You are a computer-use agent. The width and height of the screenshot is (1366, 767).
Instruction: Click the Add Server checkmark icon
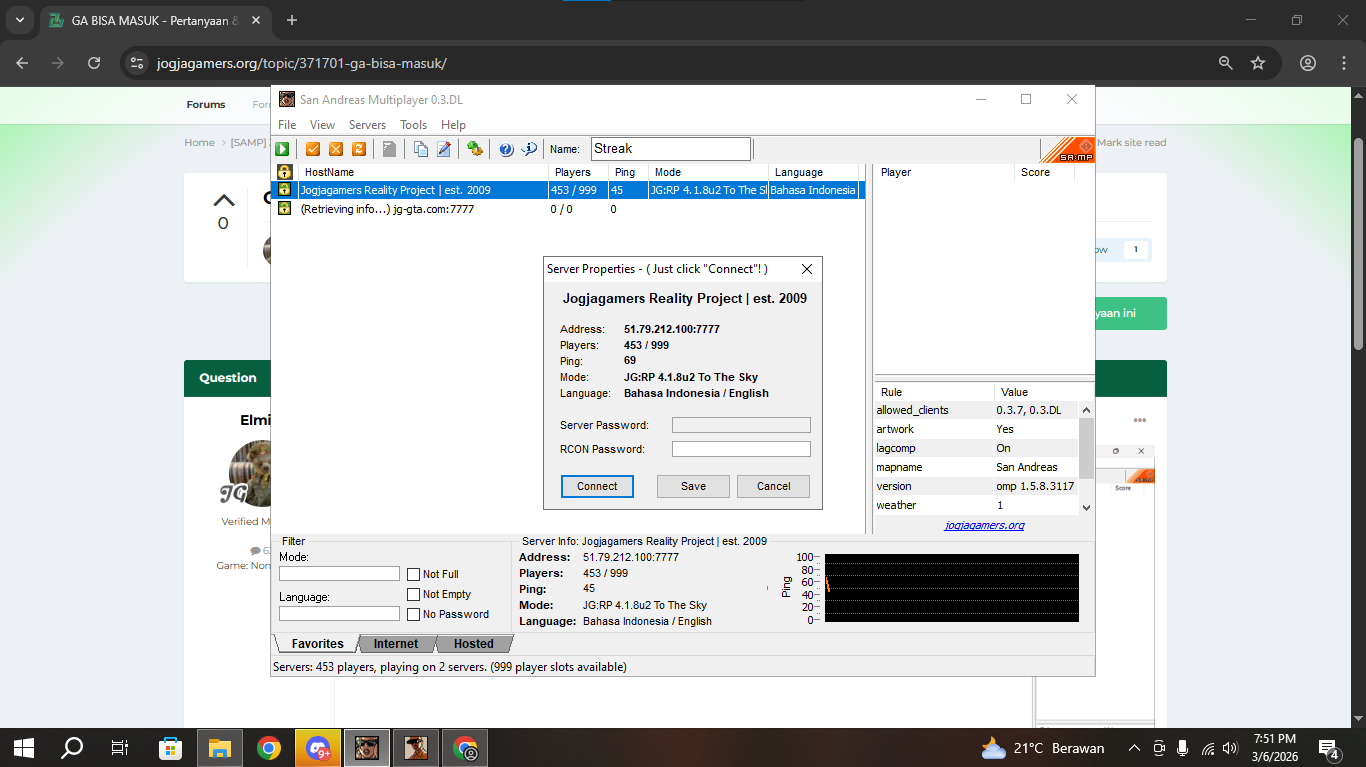(313, 149)
